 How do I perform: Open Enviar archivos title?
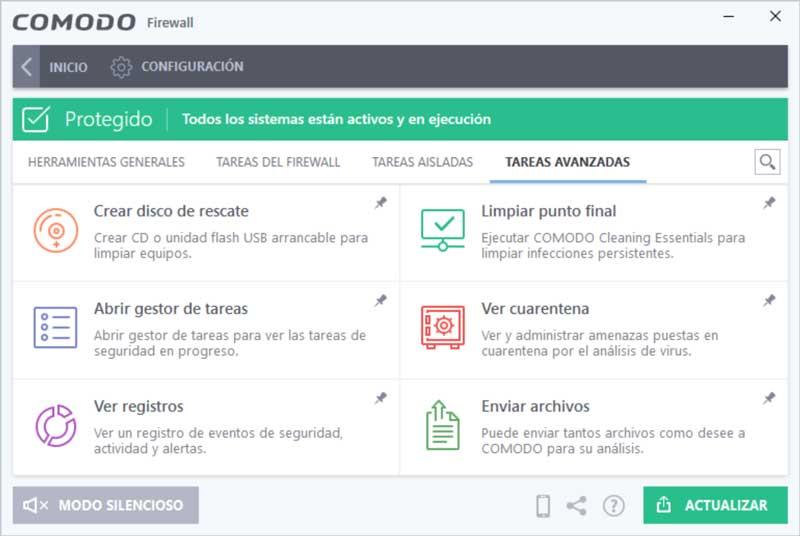coord(535,406)
